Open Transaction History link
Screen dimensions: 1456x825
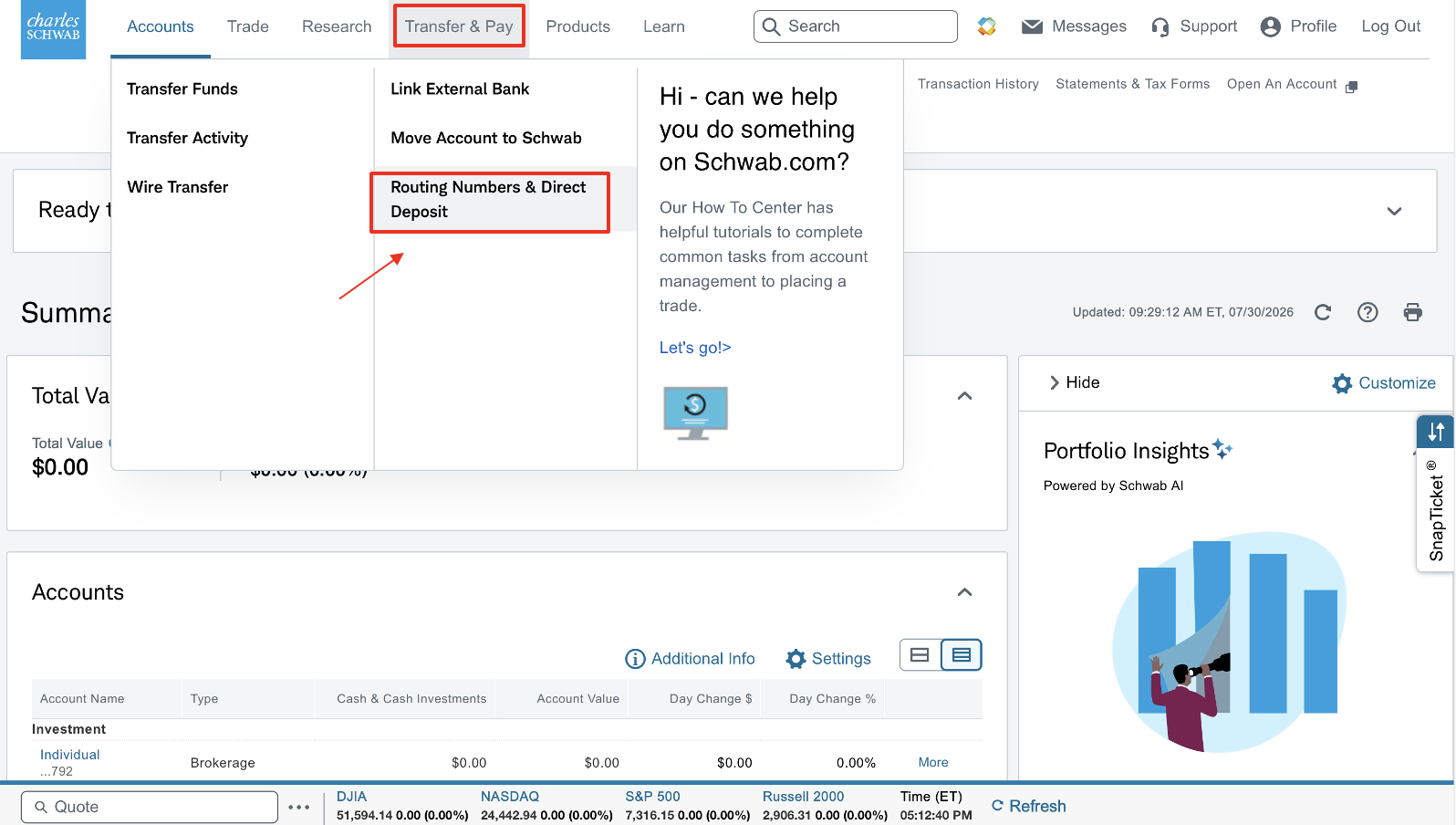pos(978,84)
